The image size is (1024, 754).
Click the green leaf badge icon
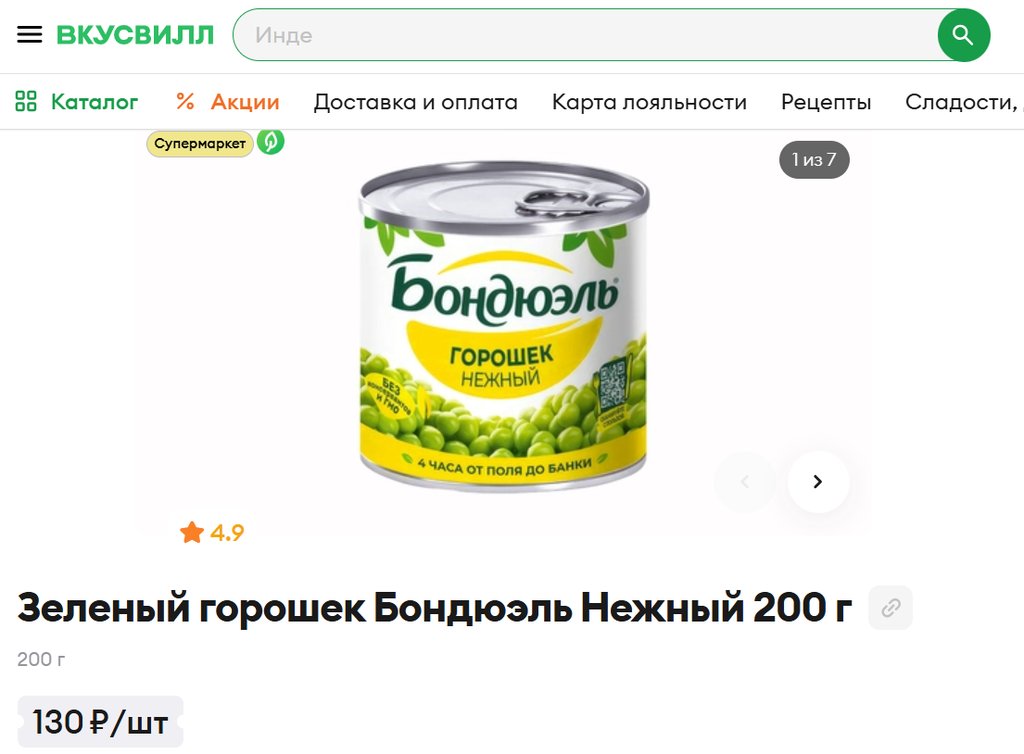tap(270, 142)
